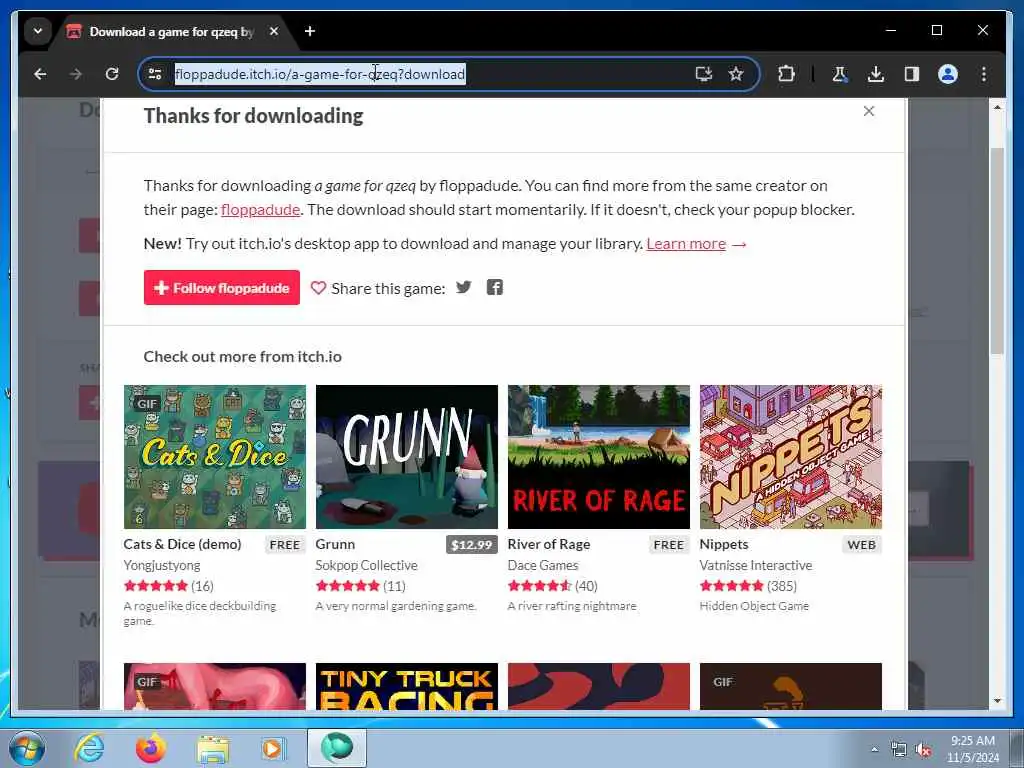The width and height of the screenshot is (1024, 768).
Task: Show browser downloads
Action: tap(876, 74)
